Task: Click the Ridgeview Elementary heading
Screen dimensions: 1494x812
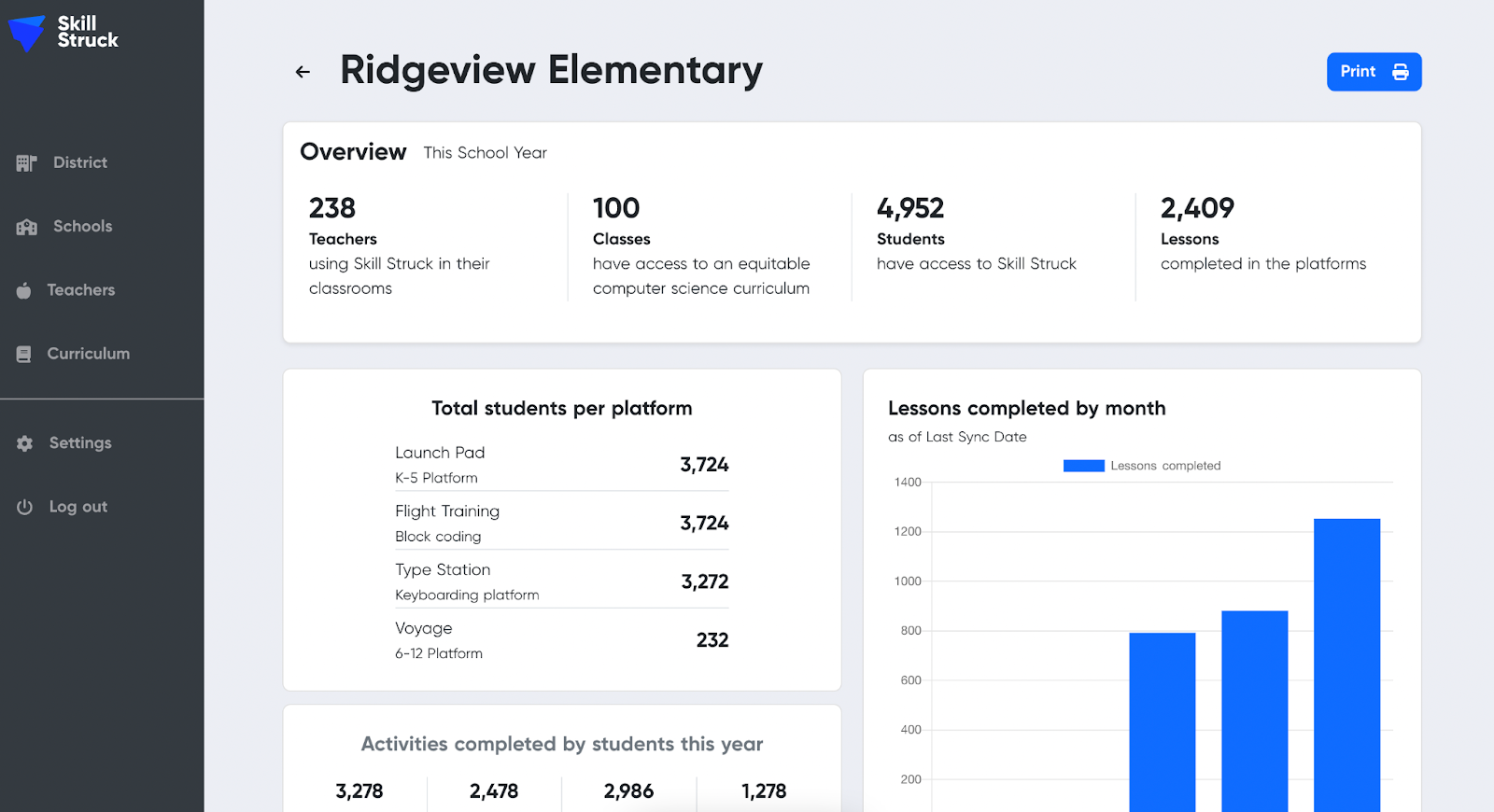Action: tap(551, 70)
